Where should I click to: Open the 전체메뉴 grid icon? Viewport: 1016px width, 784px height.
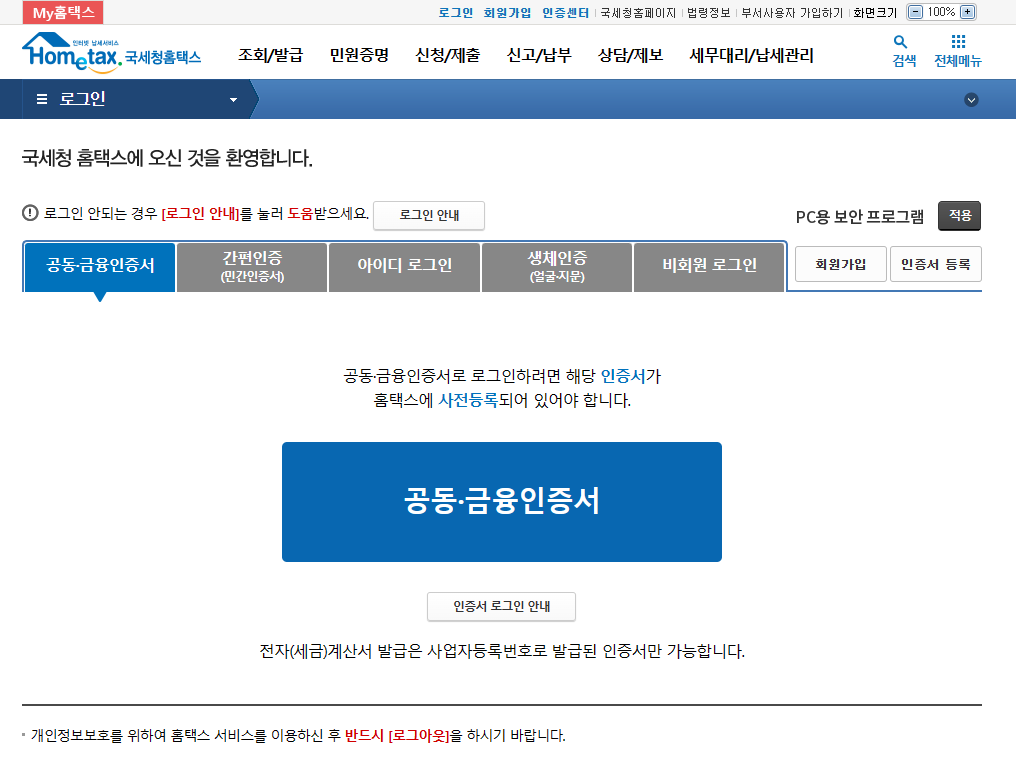pyautogui.click(x=957, y=43)
